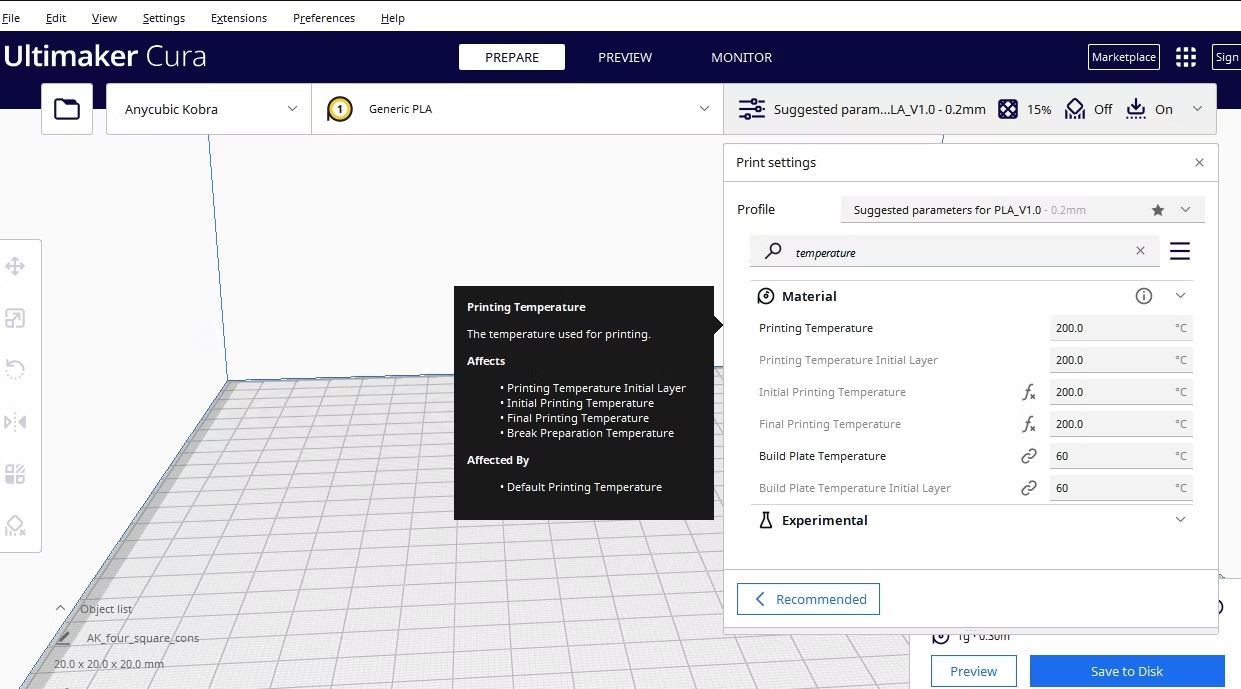
Task: Click the fx icon for Initial Printing Temperature
Action: (x=1029, y=392)
